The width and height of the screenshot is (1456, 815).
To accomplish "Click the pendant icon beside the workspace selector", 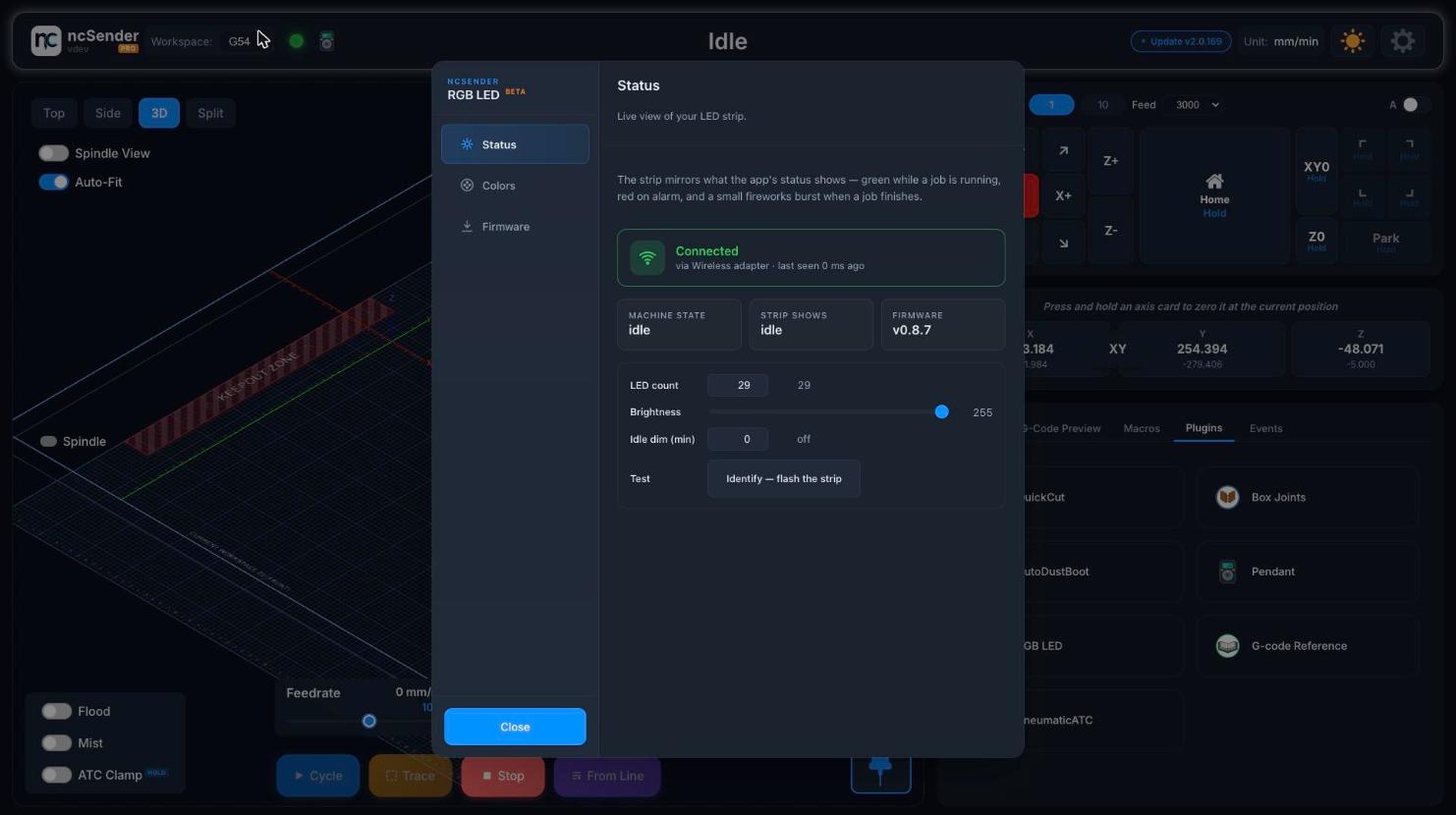I will [327, 41].
